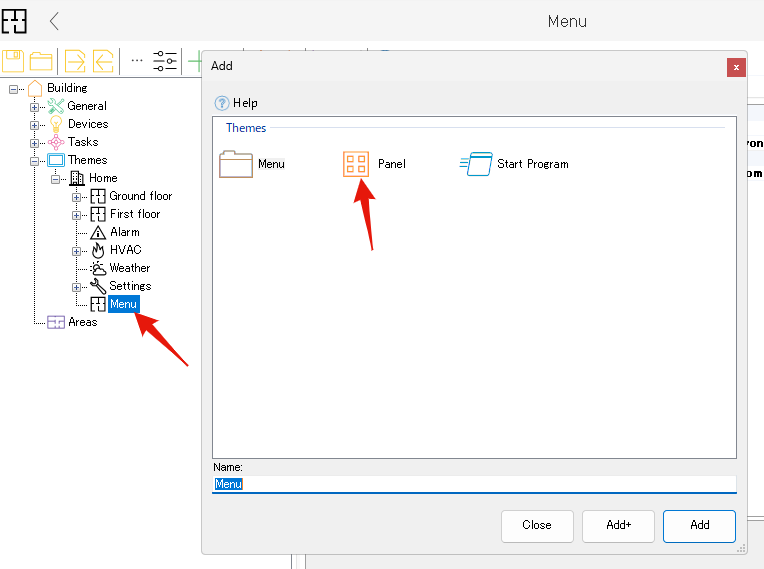Viewport: 764px width, 569px height.
Task: Select the Building house icon
Action: pos(35,88)
